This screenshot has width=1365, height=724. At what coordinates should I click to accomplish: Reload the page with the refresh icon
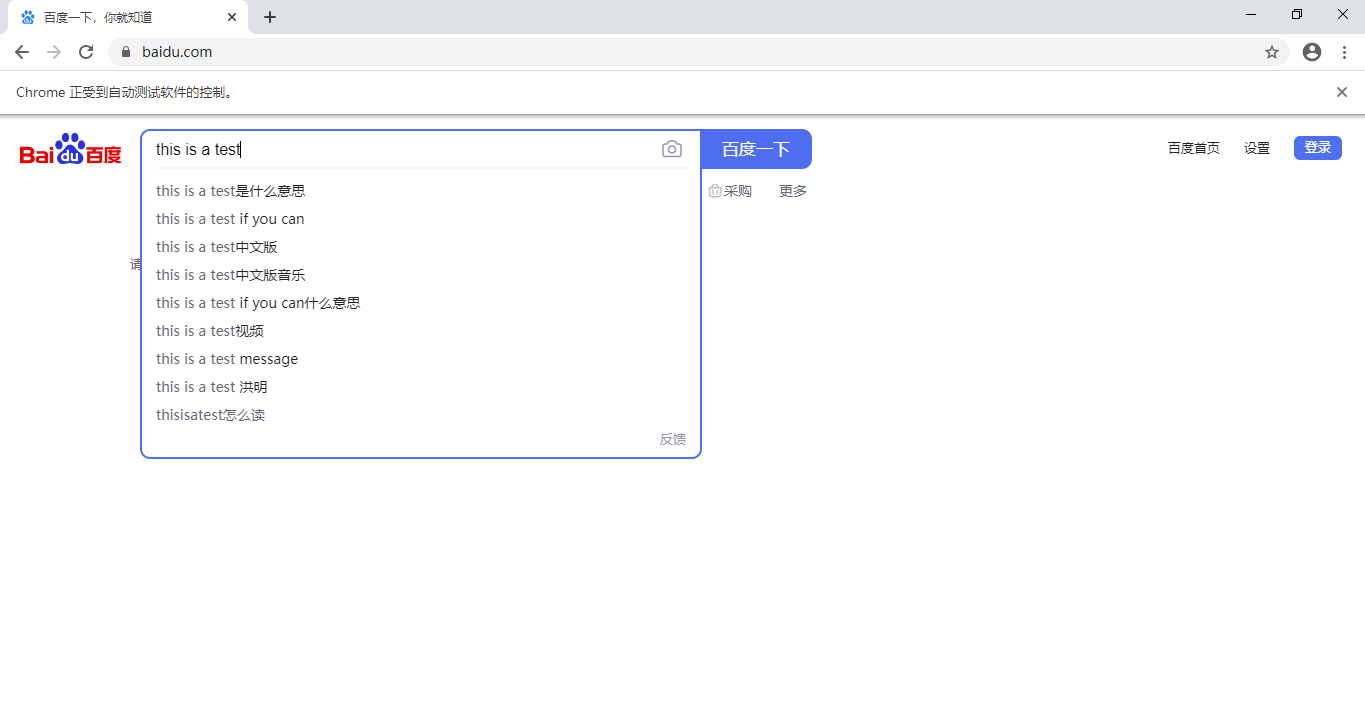point(86,51)
